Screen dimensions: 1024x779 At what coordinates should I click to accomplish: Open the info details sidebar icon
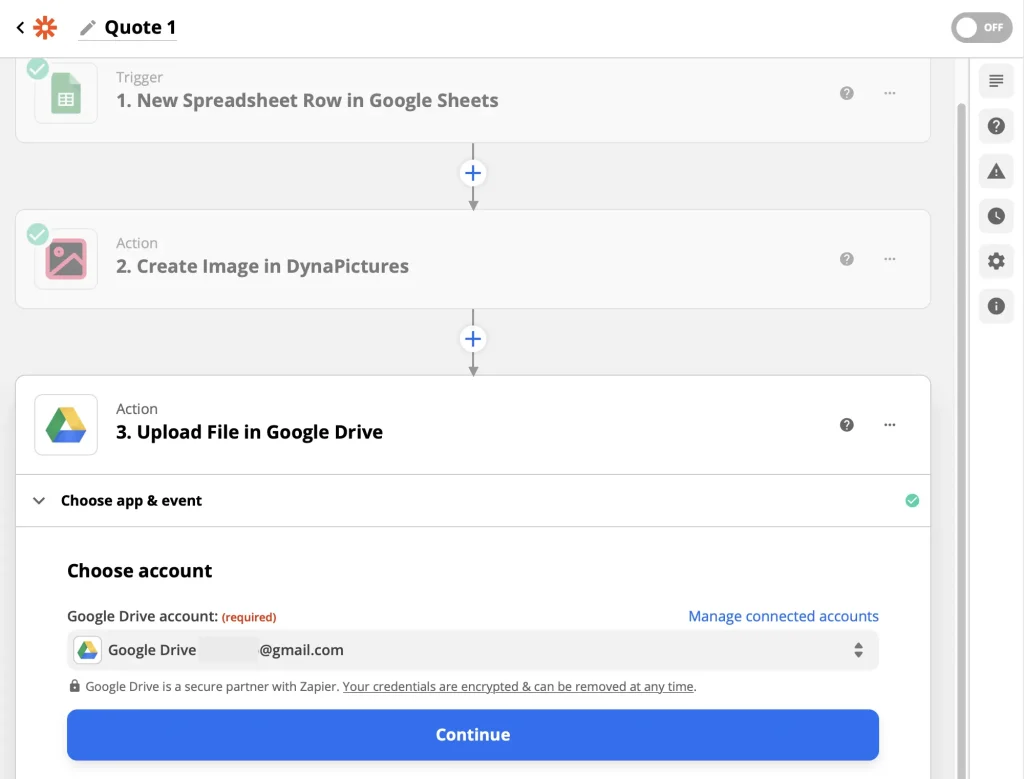pyautogui.click(x=996, y=306)
